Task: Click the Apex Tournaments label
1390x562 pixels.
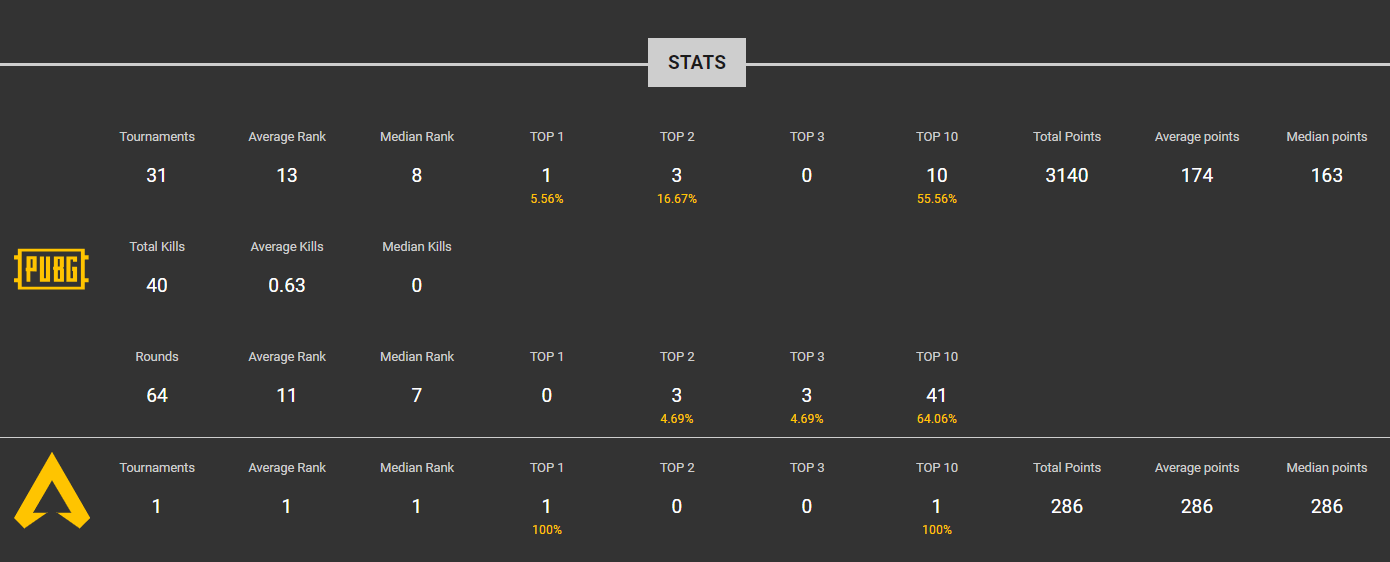Action: (157, 468)
